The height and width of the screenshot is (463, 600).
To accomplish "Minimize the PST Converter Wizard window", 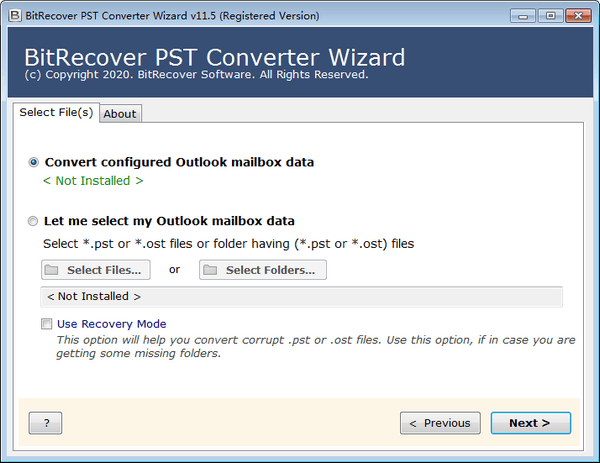I will [523, 16].
